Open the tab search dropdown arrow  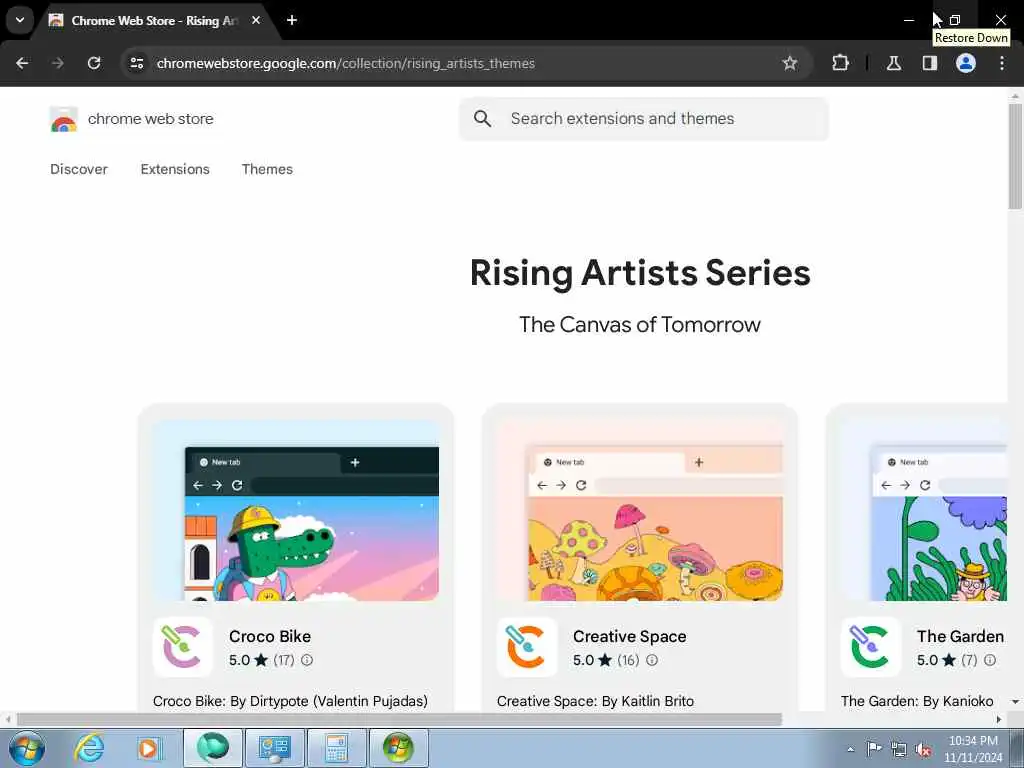coord(20,20)
